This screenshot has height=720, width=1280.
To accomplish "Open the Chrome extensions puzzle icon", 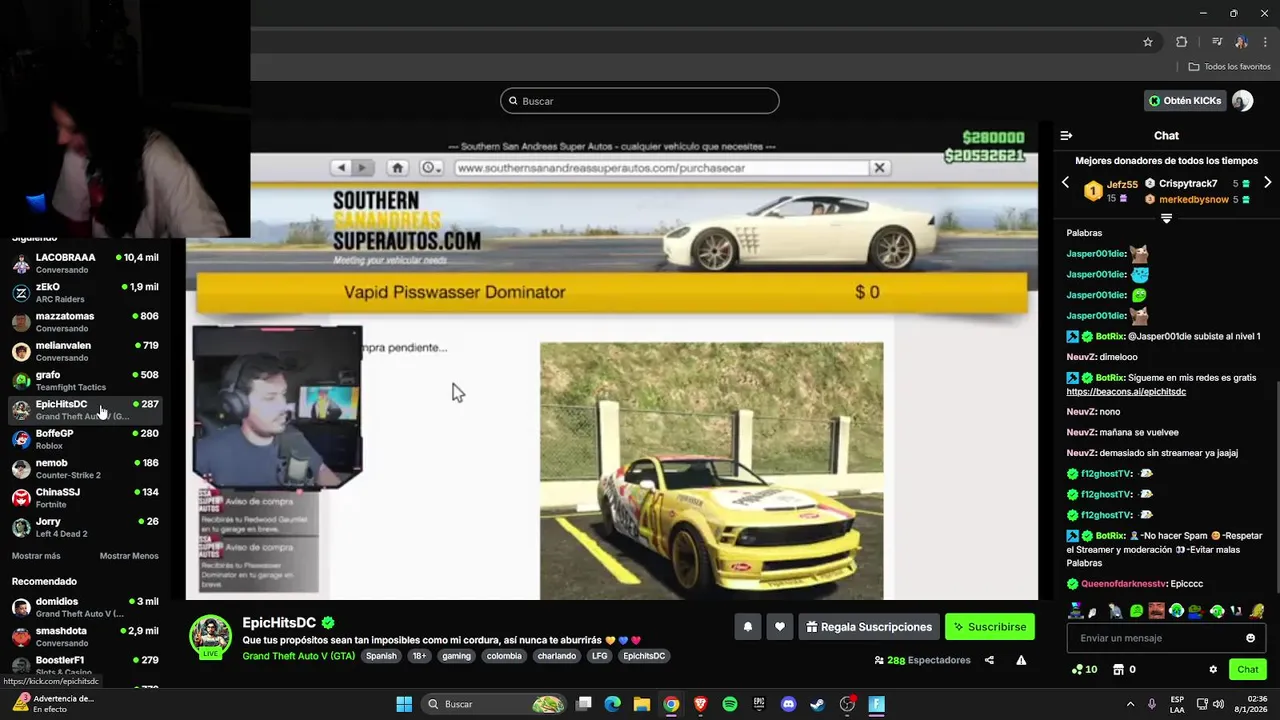I will pos(1182,42).
